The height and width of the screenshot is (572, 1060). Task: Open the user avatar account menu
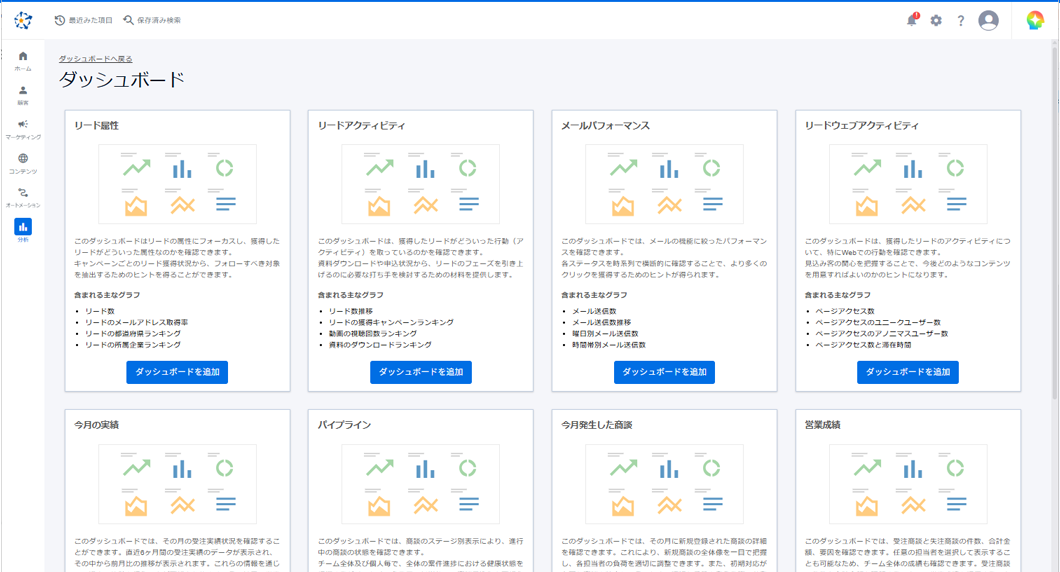pyautogui.click(x=988, y=20)
